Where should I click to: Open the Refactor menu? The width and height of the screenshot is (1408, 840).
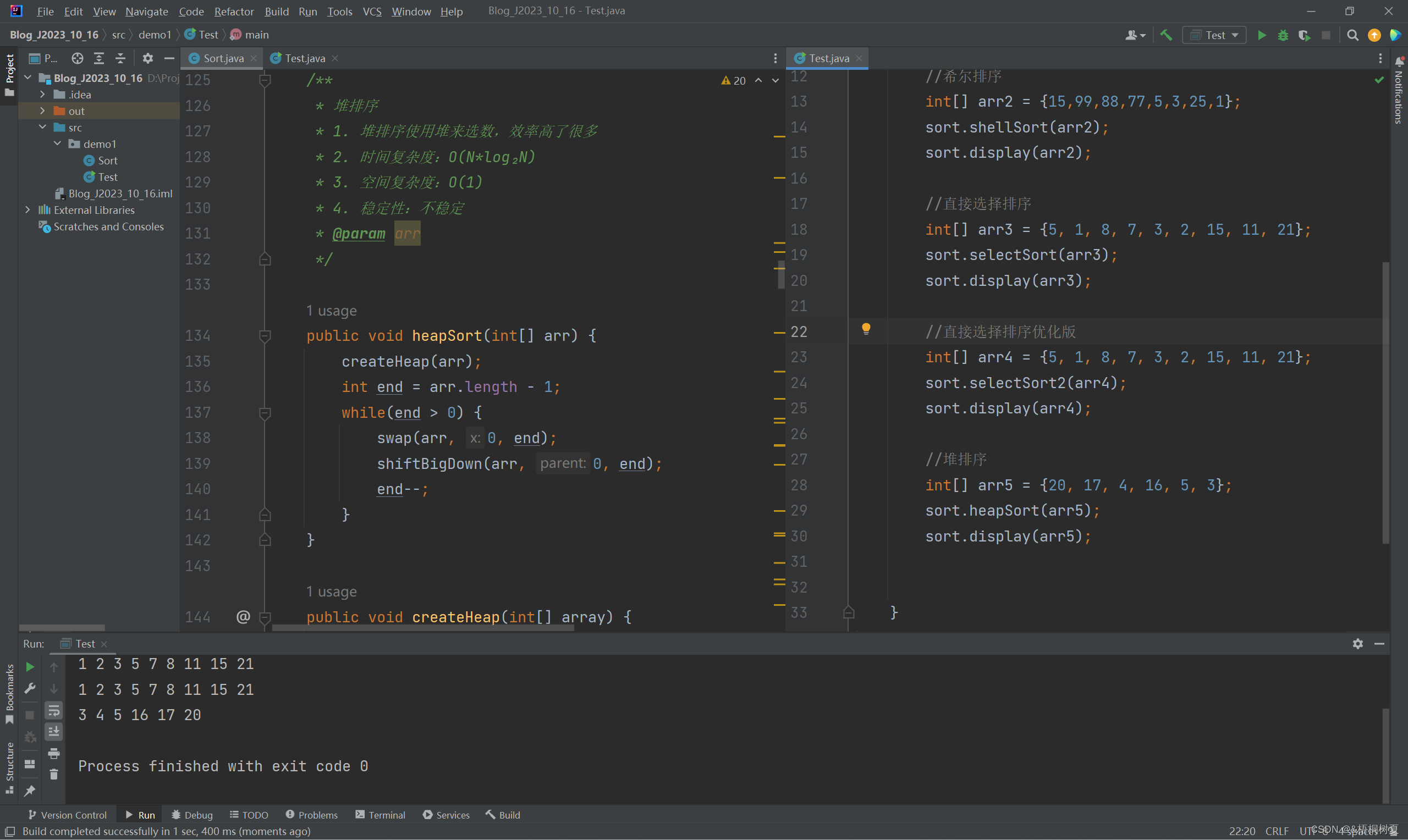(234, 12)
